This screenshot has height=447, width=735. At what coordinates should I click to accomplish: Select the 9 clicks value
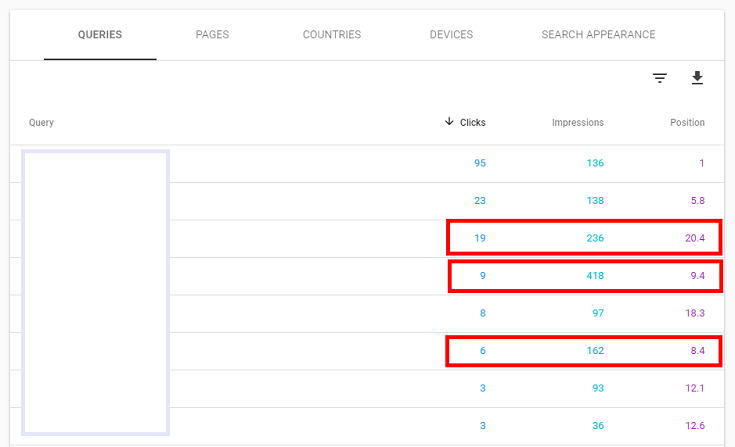coord(482,276)
